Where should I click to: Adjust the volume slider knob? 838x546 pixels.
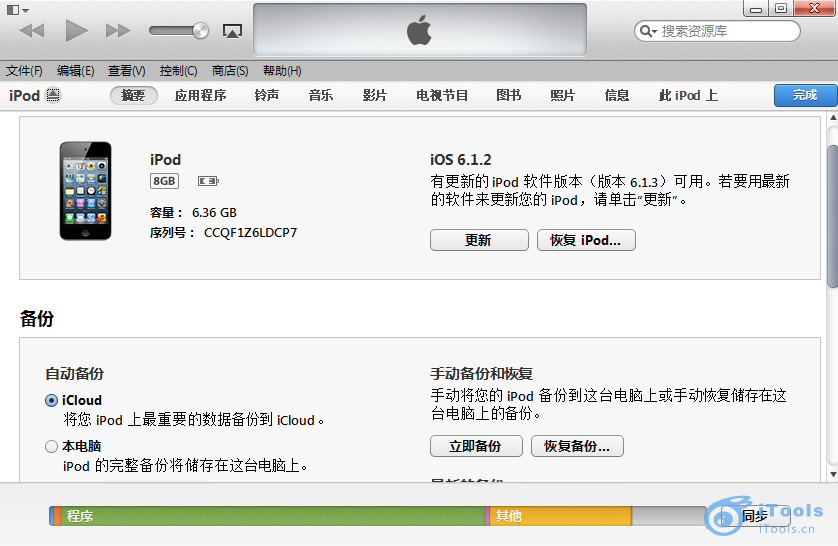[x=200, y=30]
